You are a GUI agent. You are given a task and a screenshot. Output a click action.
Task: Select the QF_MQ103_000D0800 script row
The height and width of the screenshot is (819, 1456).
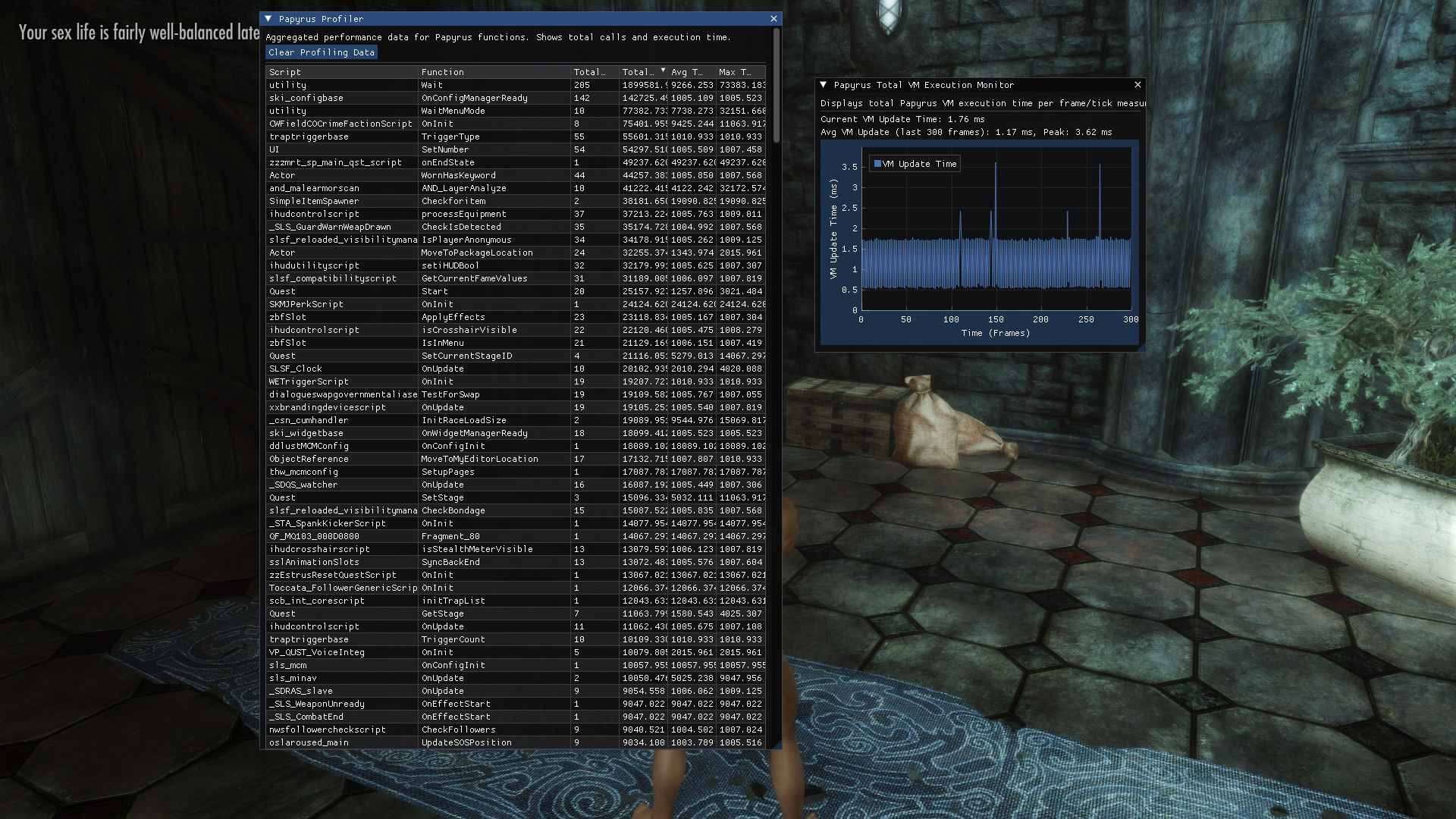pyautogui.click(x=516, y=536)
